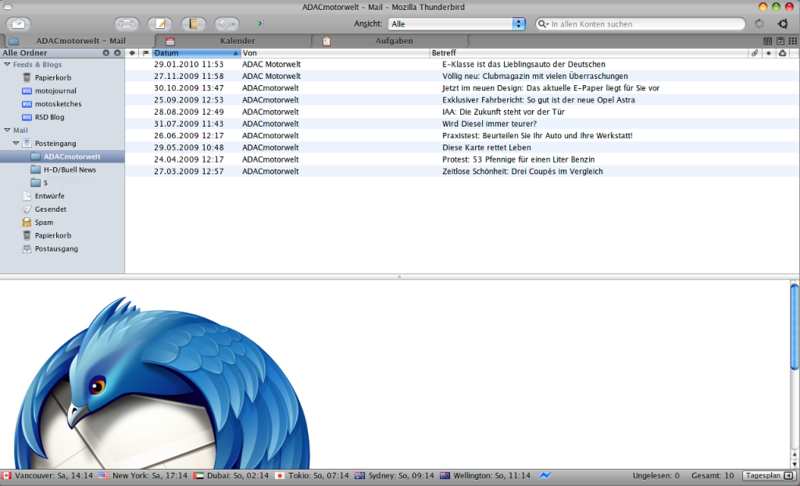Click the dotted grid icon on tab bar
The image size is (800, 486).
792,41
